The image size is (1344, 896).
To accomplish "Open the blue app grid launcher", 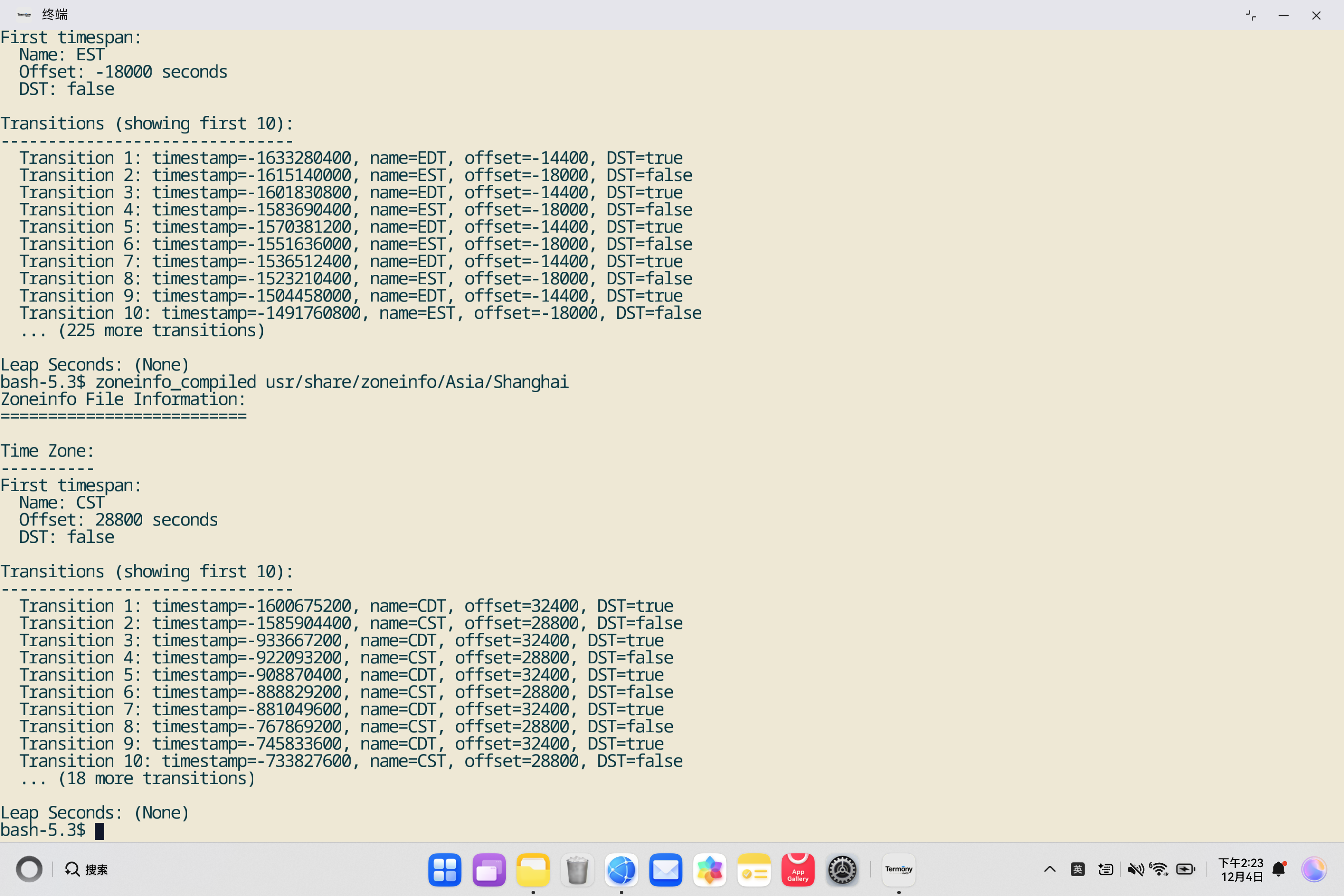I will click(x=445, y=870).
